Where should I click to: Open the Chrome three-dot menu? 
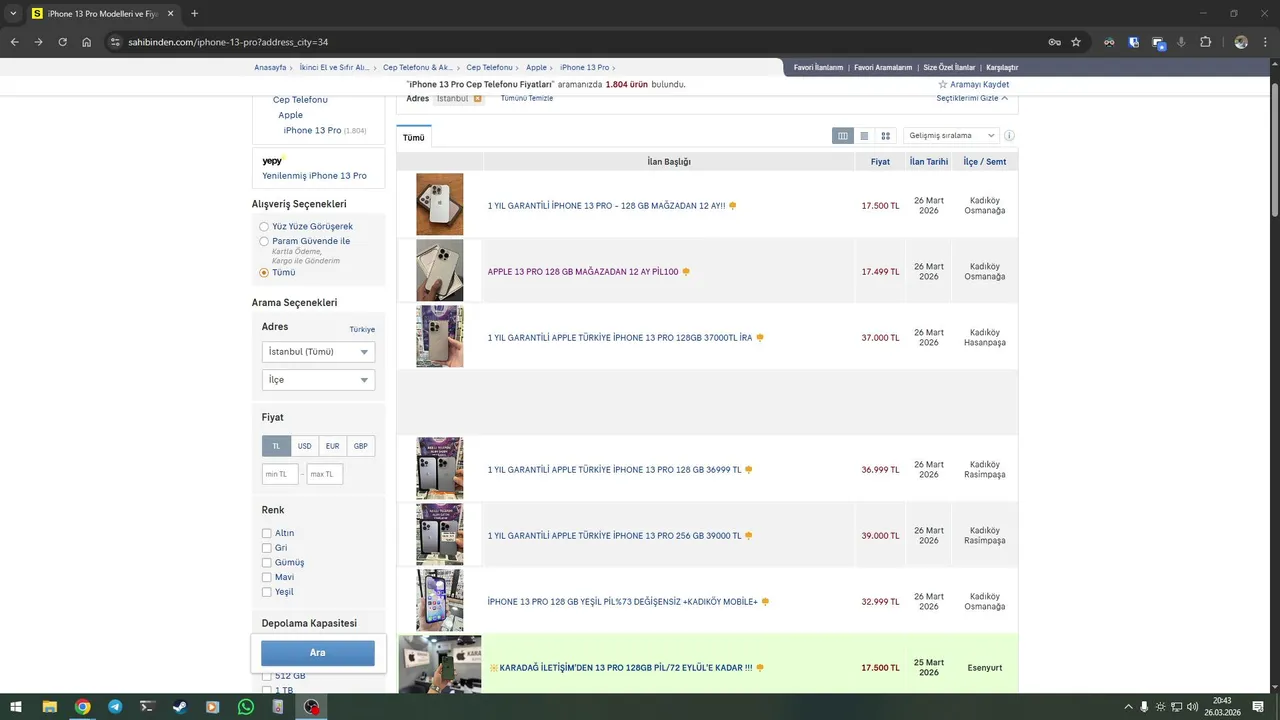tap(1265, 42)
